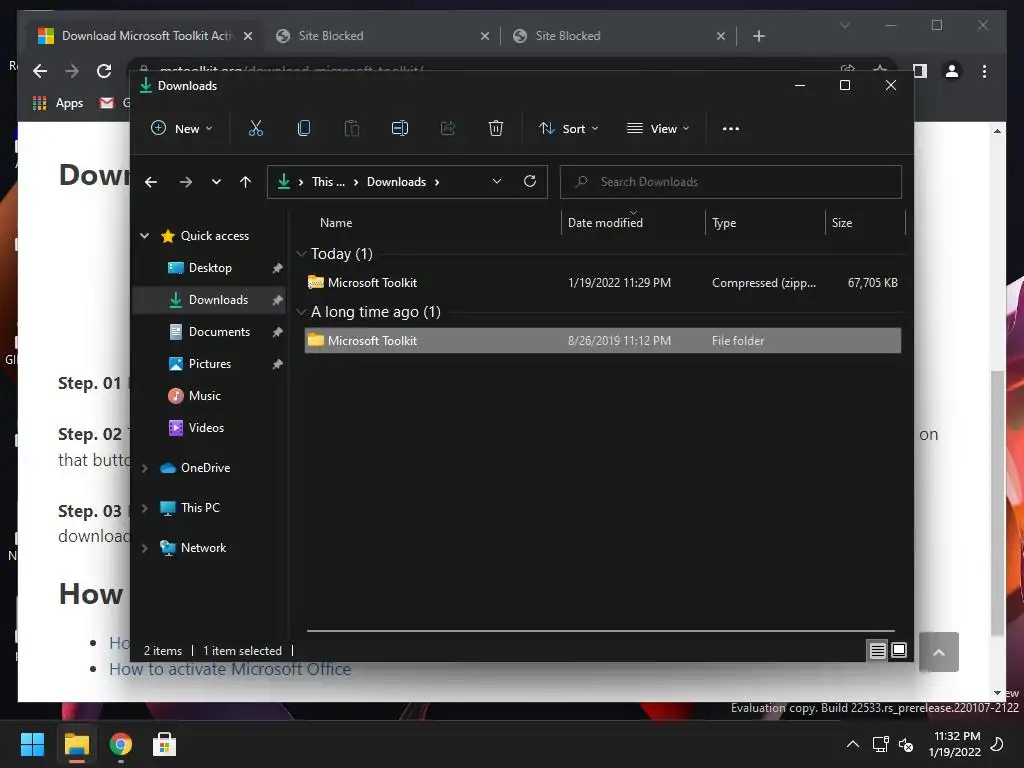Click the Cut scissors icon in Explorer toolbar

tap(255, 128)
